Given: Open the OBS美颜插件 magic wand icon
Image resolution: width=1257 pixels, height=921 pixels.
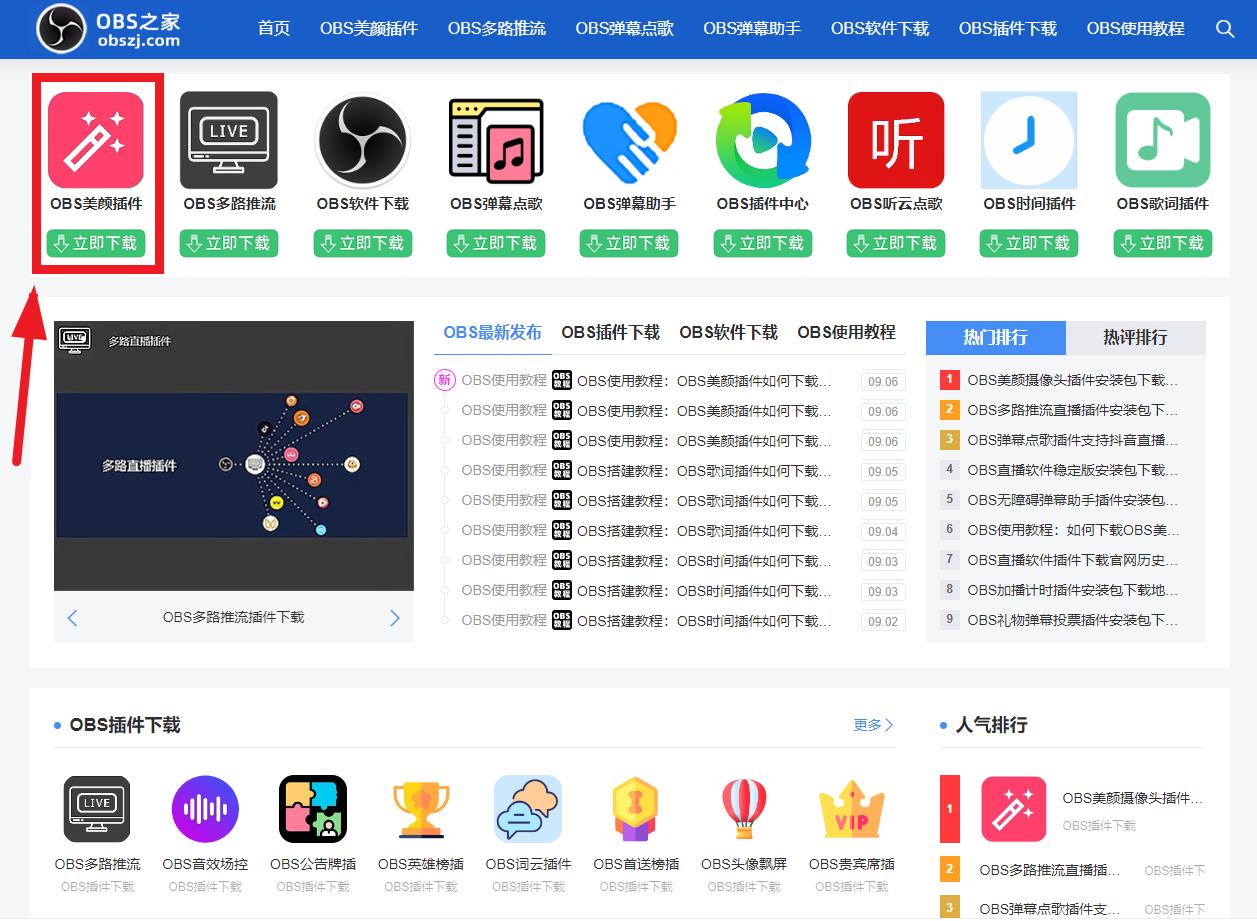Looking at the screenshot, I should pyautogui.click(x=96, y=138).
